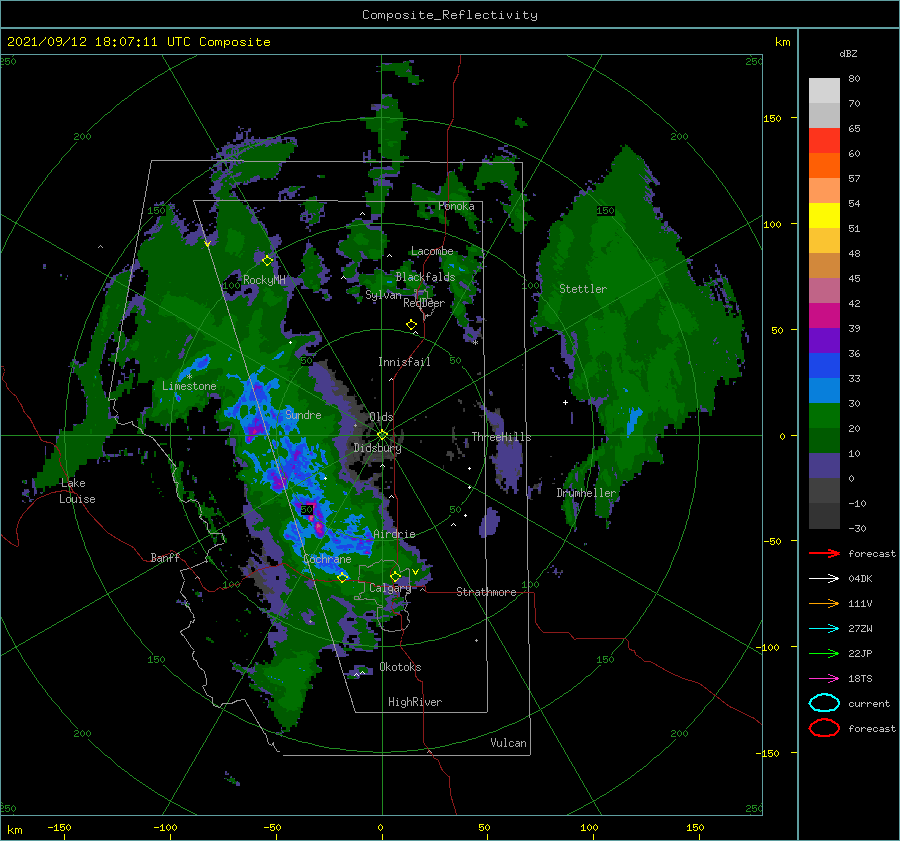This screenshot has height=841, width=900.
Task: Click the yellow diamond marker below RedDeer
Action: click(x=412, y=325)
